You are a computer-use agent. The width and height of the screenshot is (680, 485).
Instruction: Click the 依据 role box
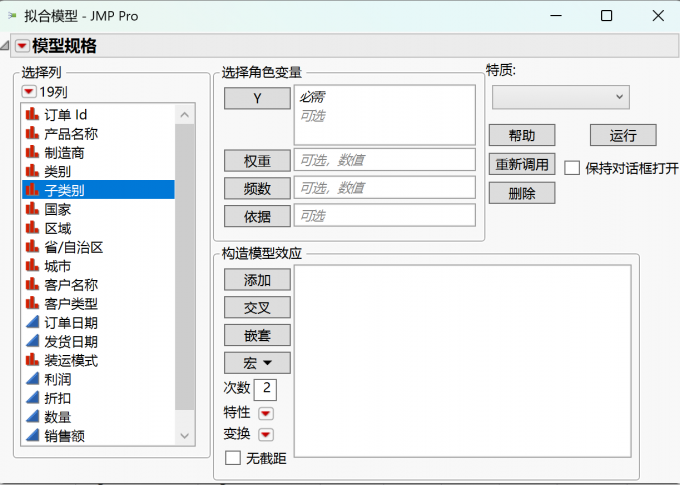(385, 216)
